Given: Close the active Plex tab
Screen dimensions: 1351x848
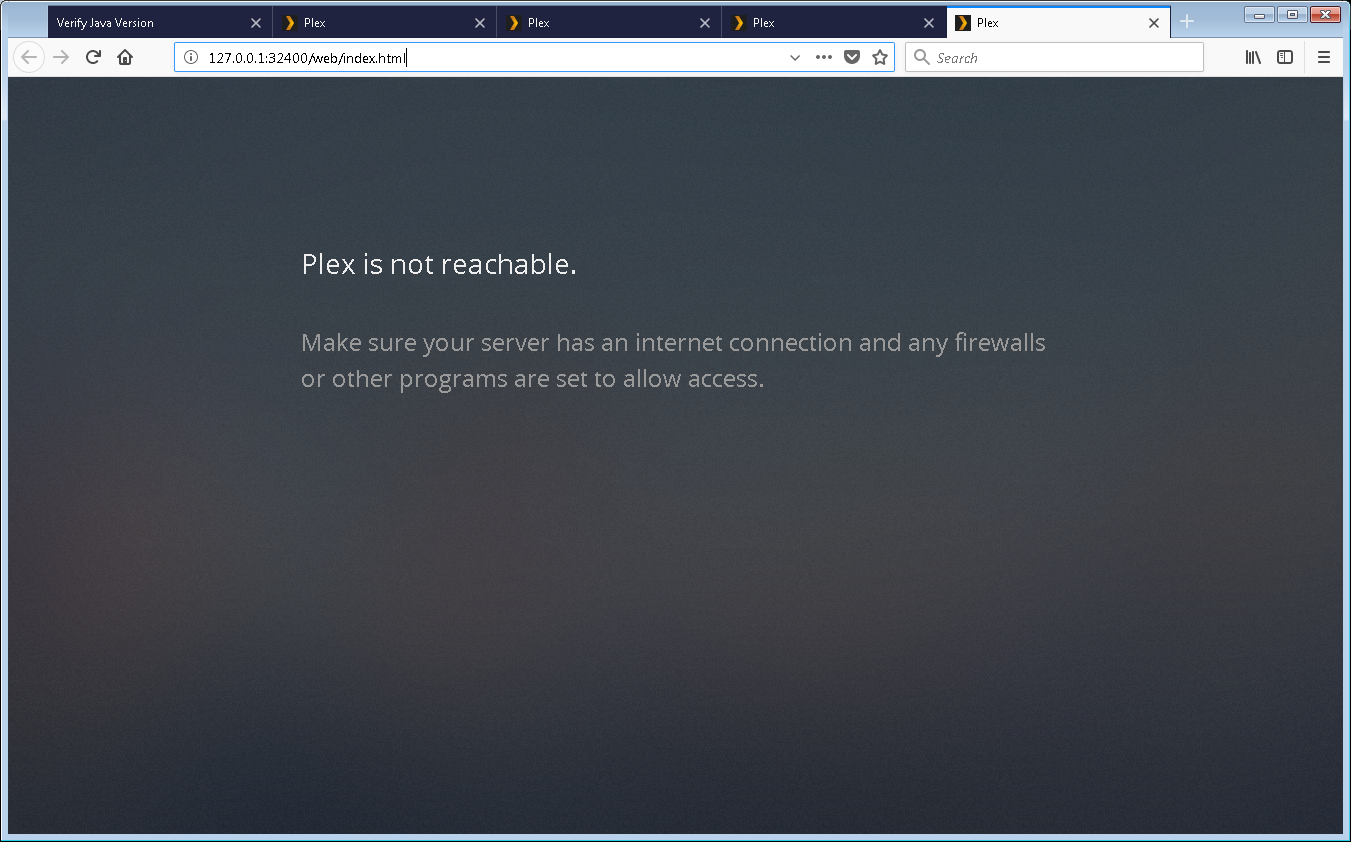Looking at the screenshot, I should (1153, 22).
